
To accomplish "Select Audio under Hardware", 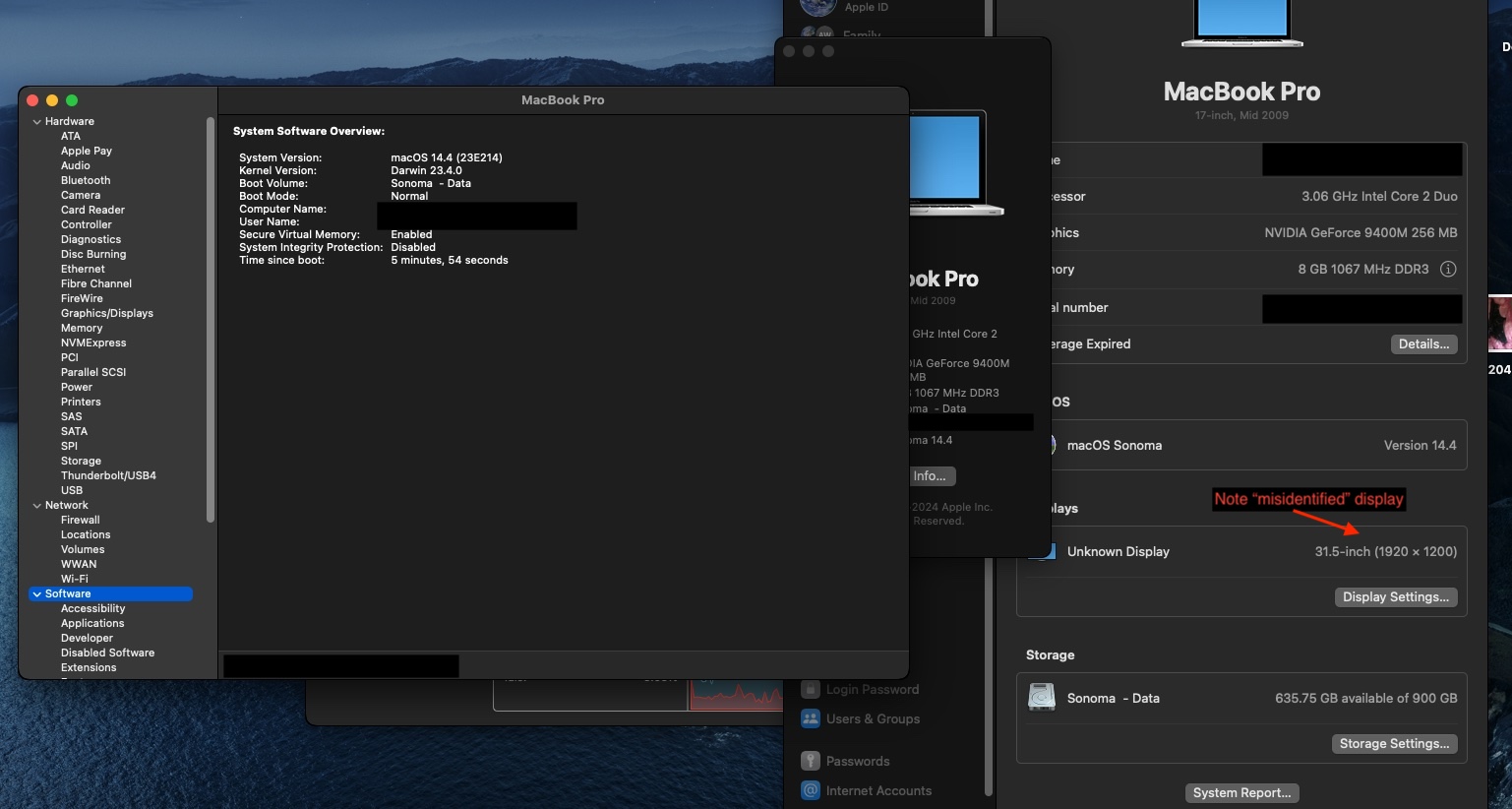I will [x=76, y=166].
